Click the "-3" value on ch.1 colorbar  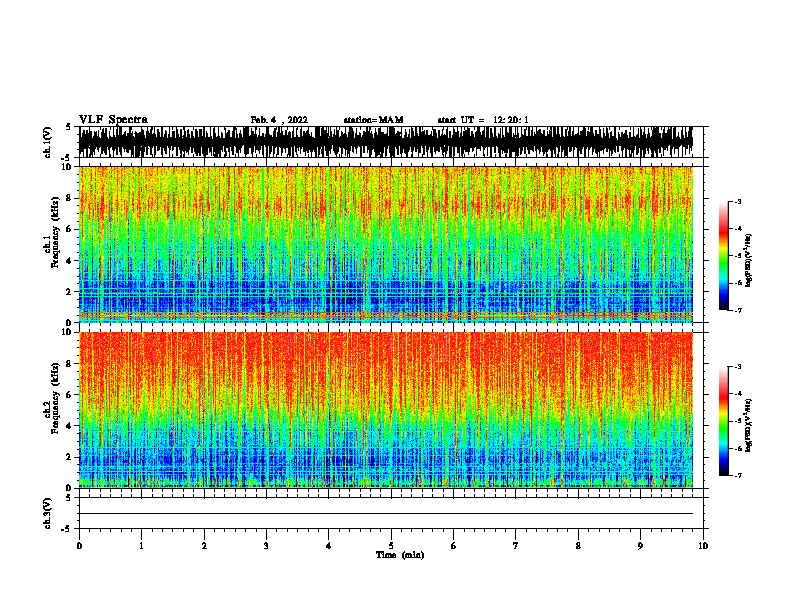738,201
